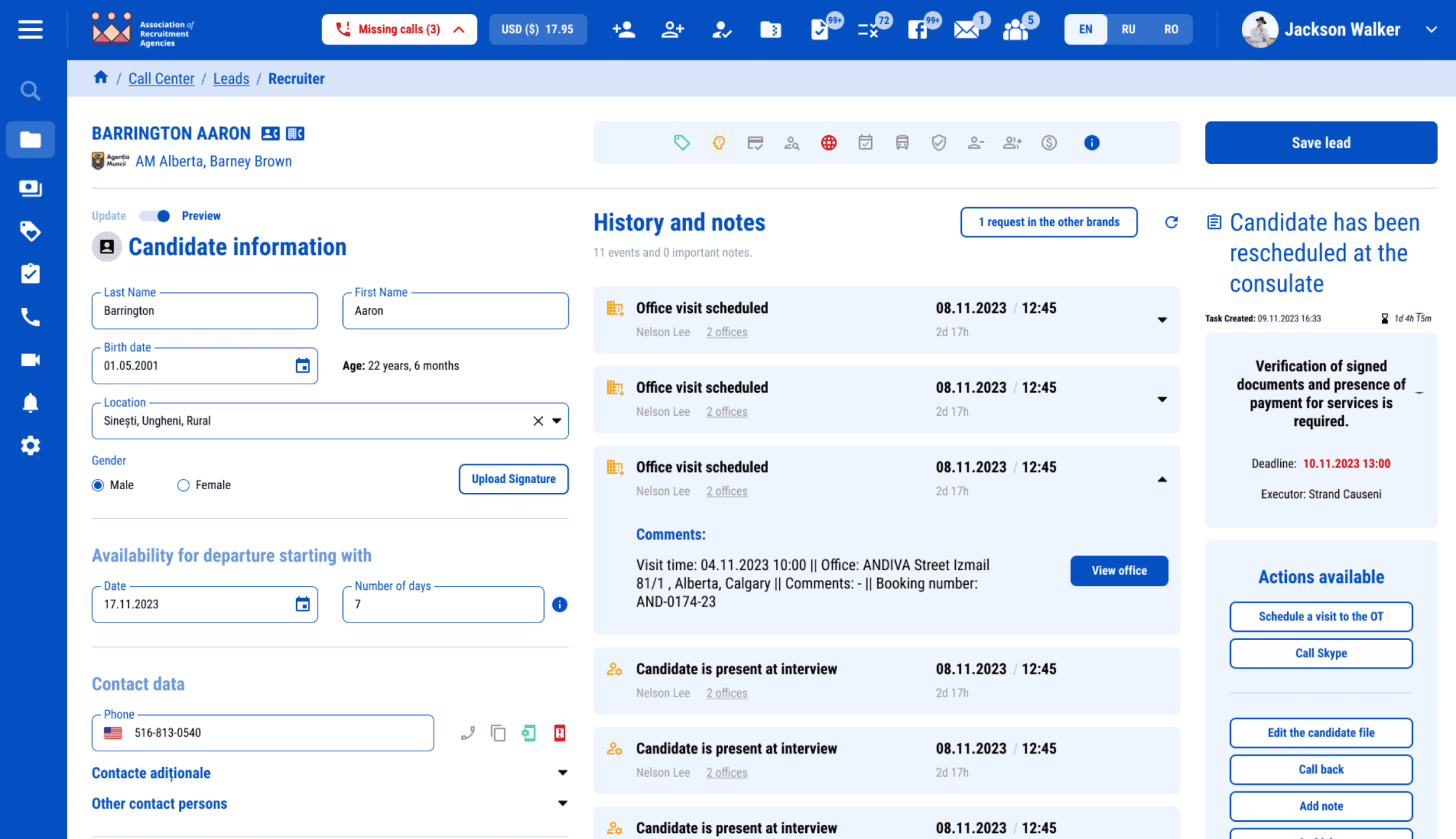This screenshot has width=1456, height=839.
Task: Open the Location dropdown arrow
Action: point(556,421)
